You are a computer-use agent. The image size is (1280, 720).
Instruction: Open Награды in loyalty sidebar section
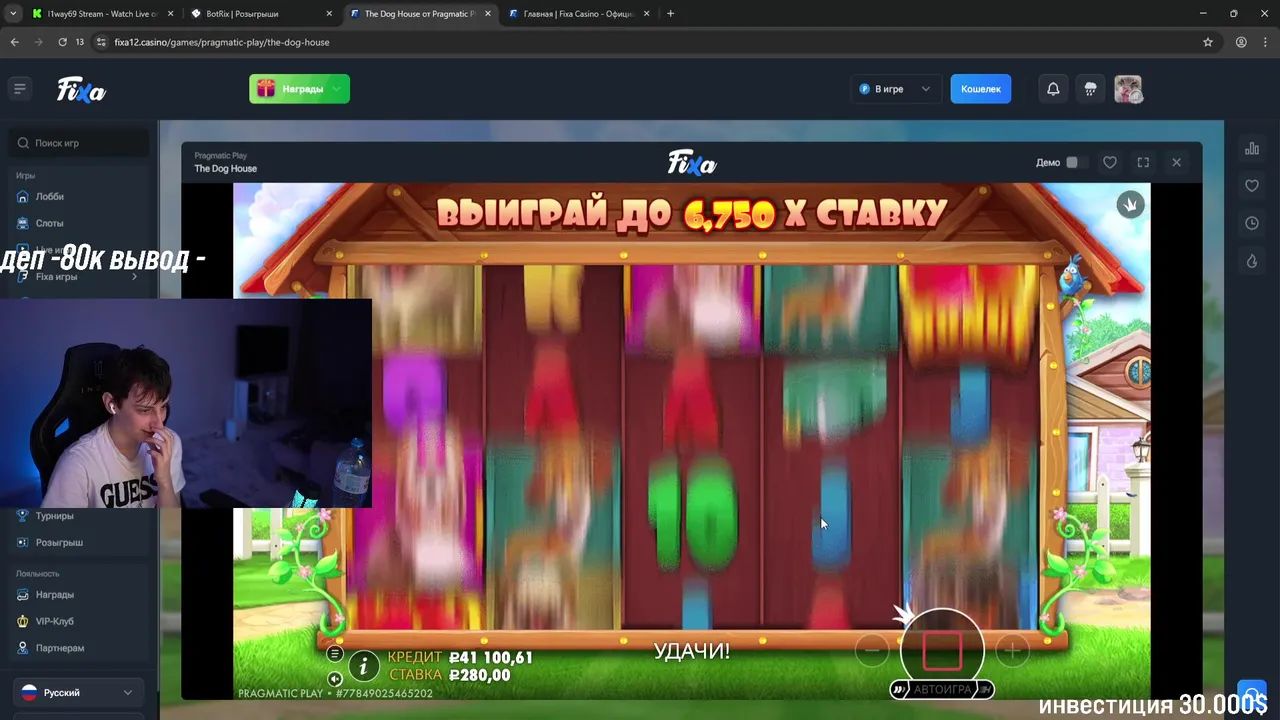click(54, 595)
